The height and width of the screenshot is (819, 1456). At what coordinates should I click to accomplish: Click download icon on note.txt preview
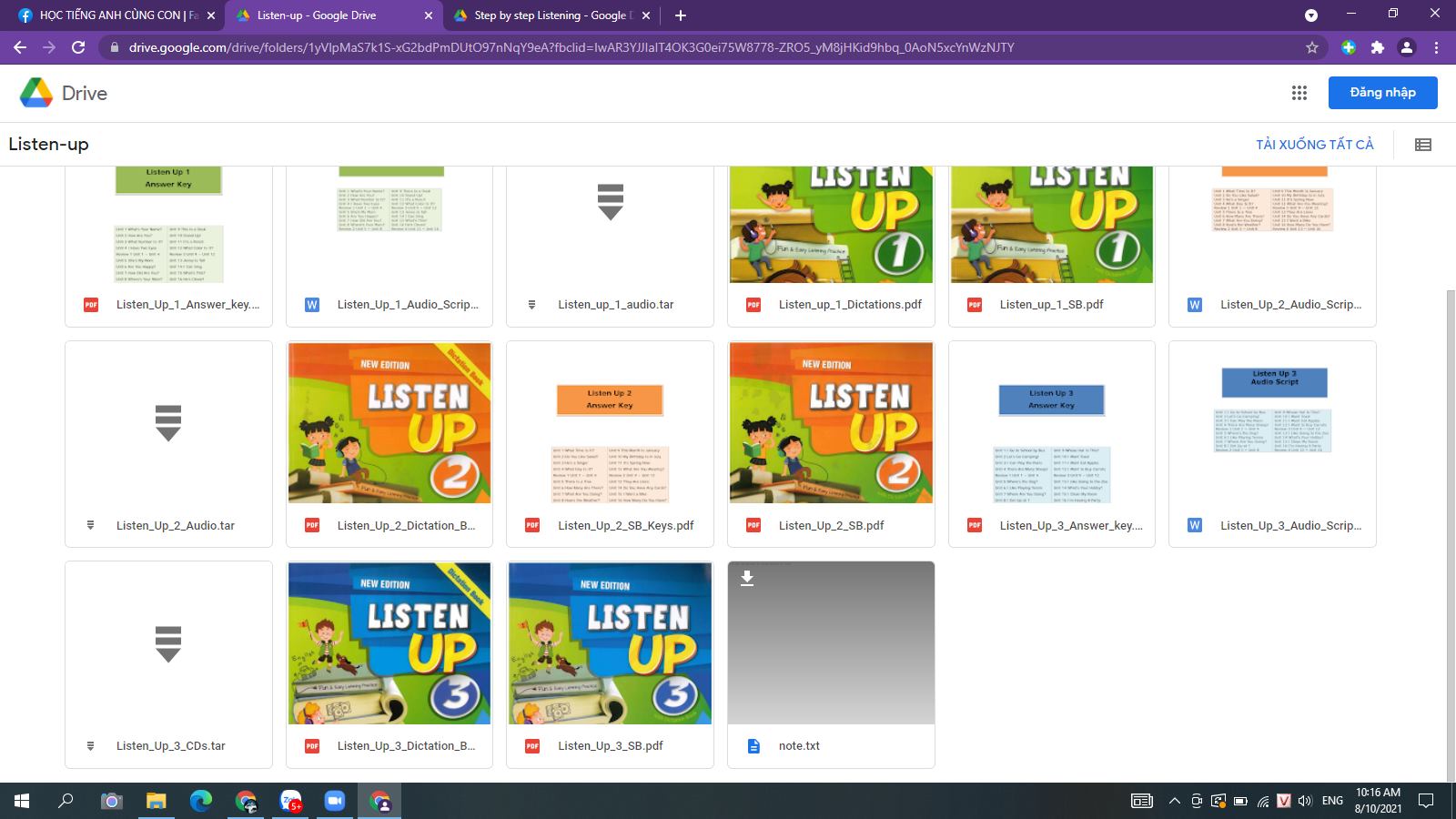747,579
